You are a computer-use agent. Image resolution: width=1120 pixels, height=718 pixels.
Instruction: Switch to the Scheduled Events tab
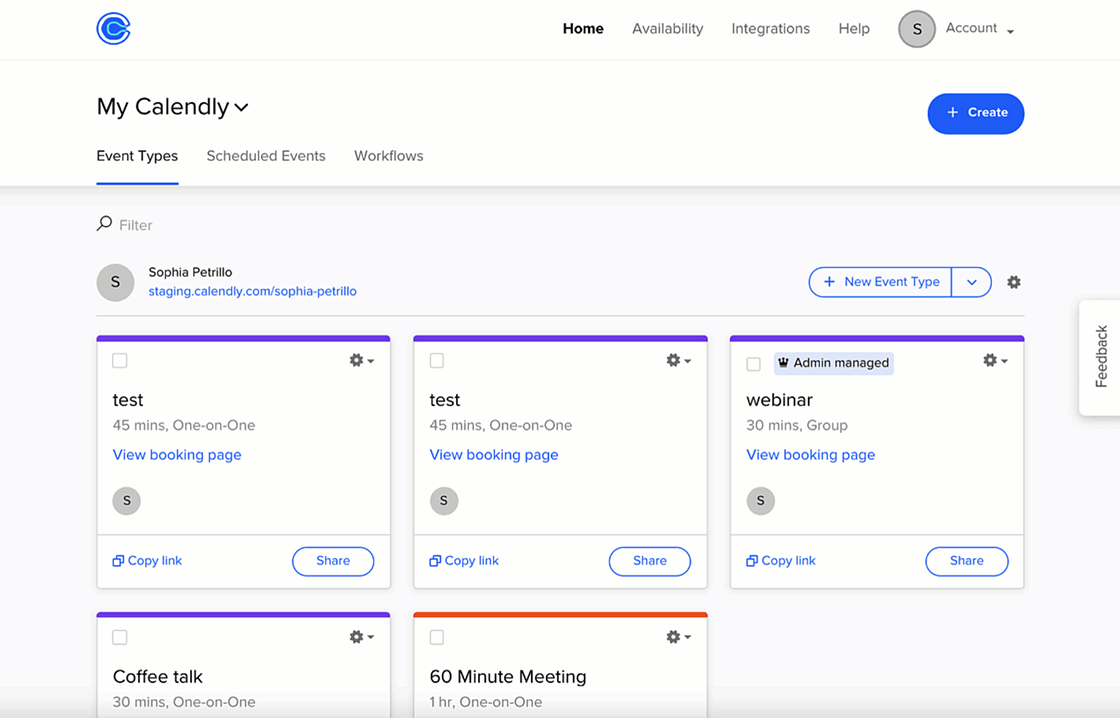pos(266,156)
